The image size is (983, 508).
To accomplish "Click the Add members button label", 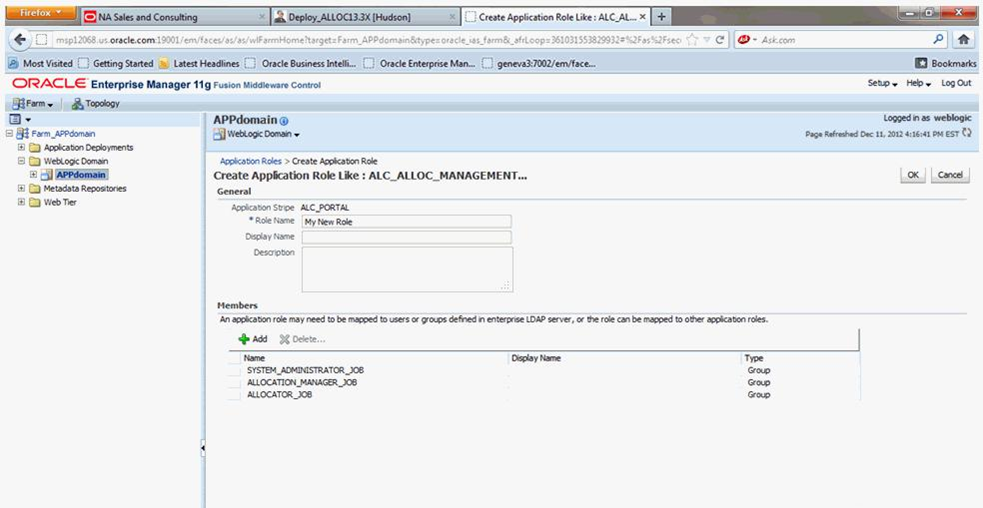I will pos(260,339).
